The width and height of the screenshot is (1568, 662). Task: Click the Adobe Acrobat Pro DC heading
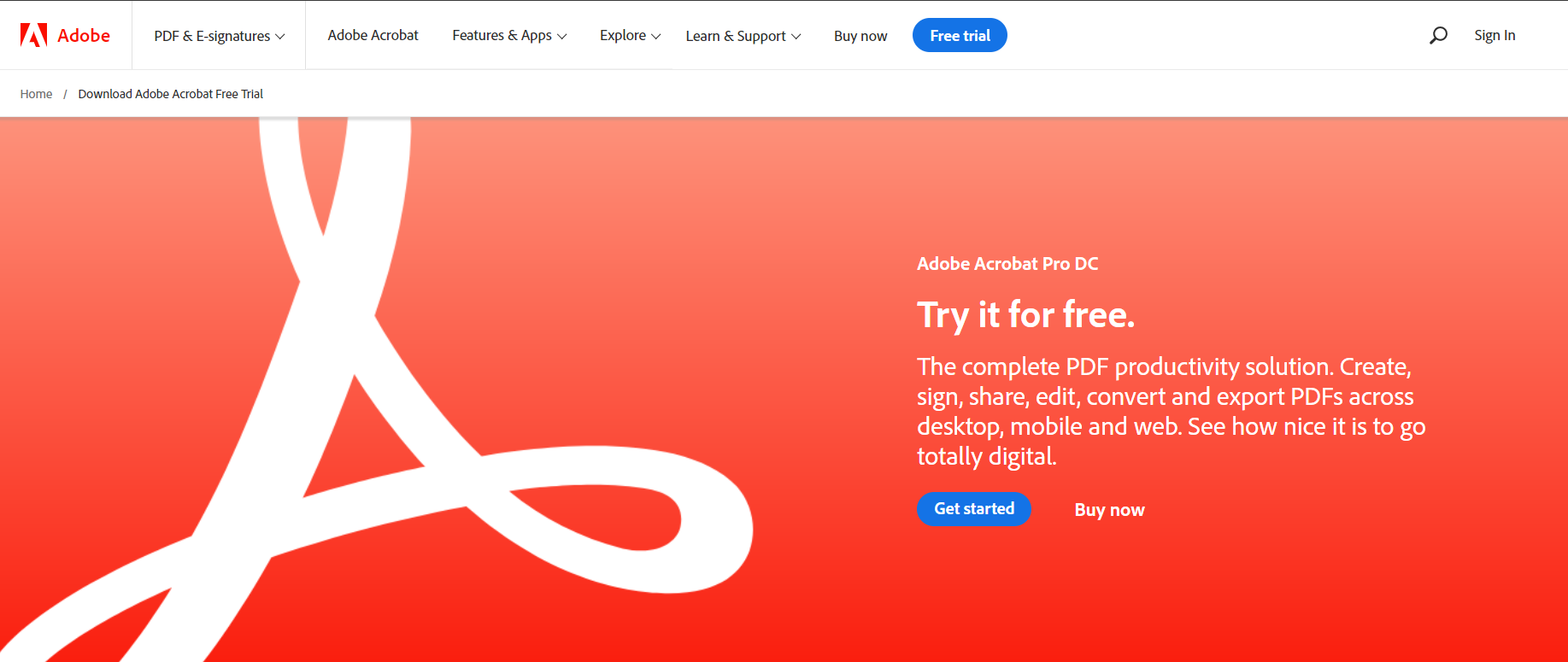coord(1007,264)
